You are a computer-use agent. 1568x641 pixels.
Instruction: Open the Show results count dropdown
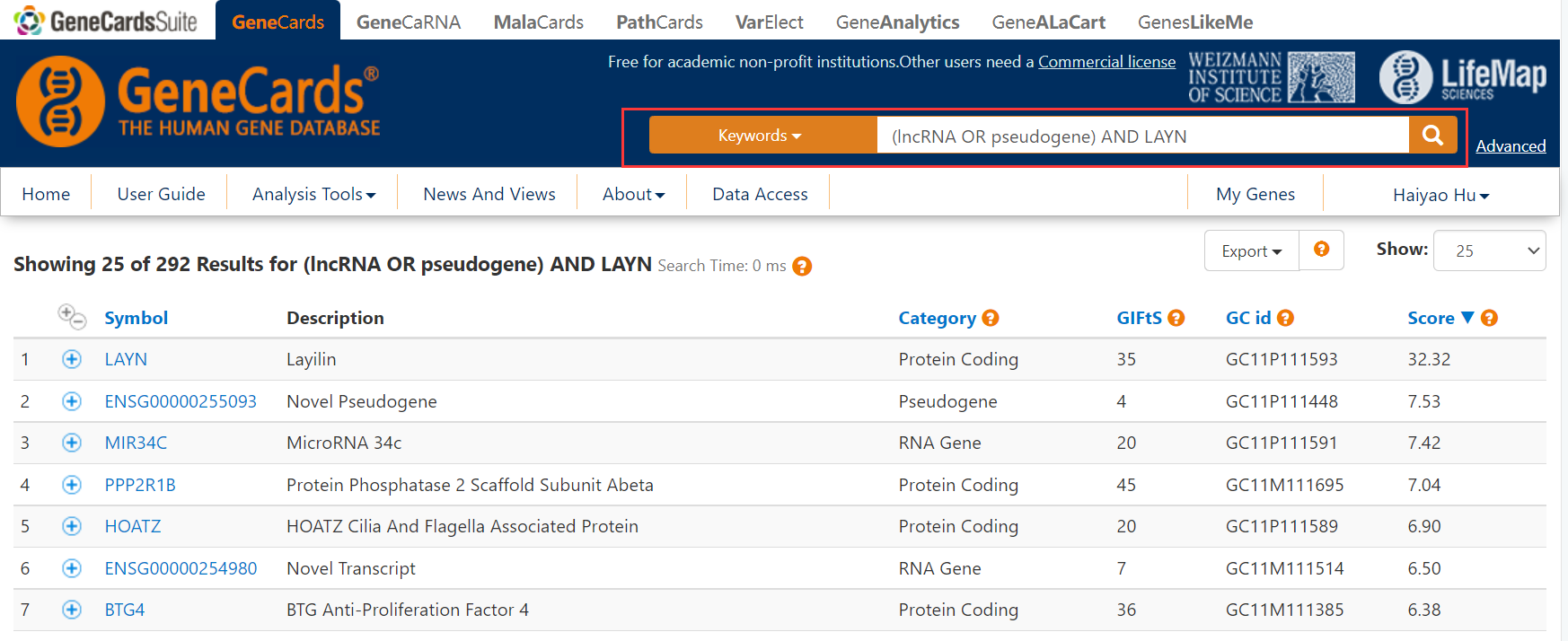coord(1489,250)
